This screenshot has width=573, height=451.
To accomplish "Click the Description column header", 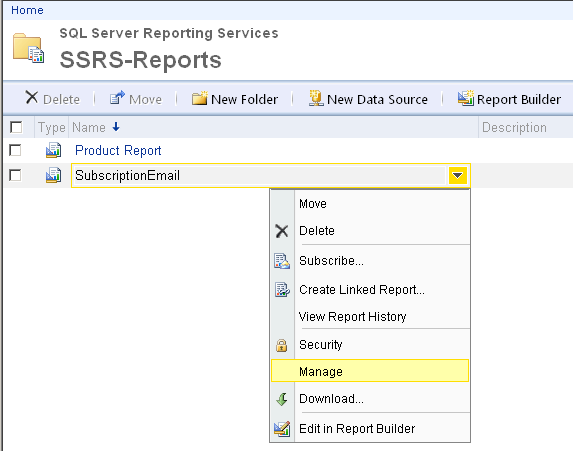I will click(x=514, y=128).
